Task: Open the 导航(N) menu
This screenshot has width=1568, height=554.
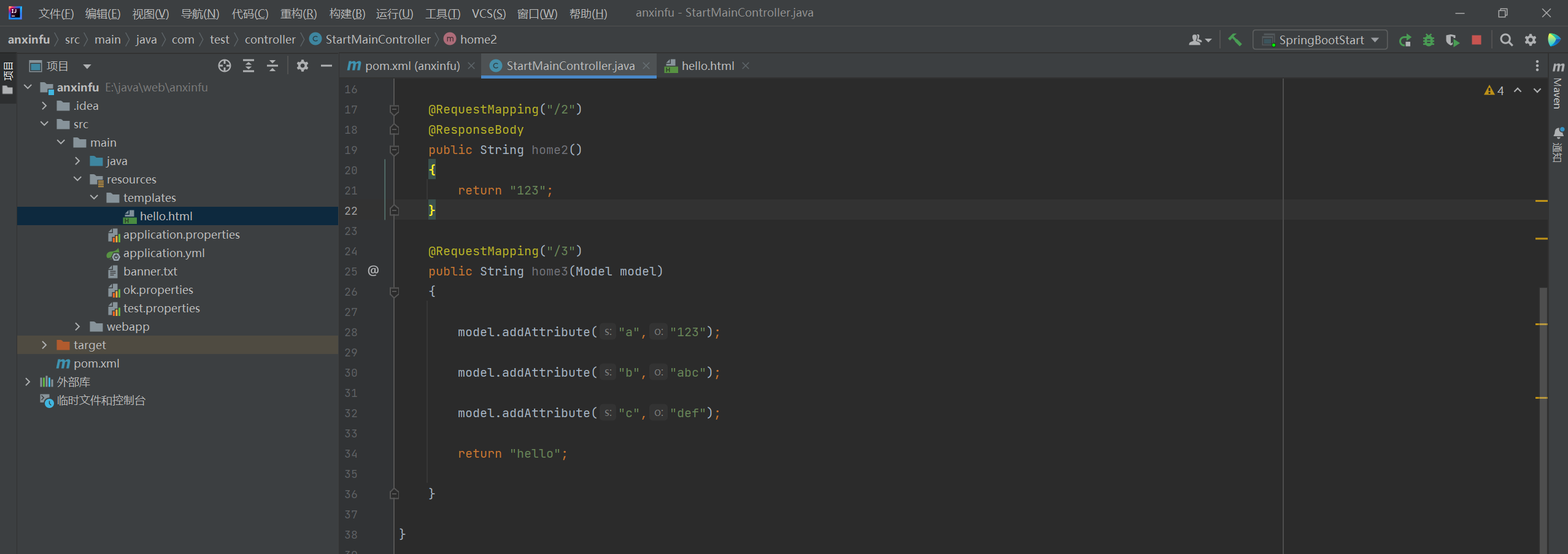Action: (200, 13)
